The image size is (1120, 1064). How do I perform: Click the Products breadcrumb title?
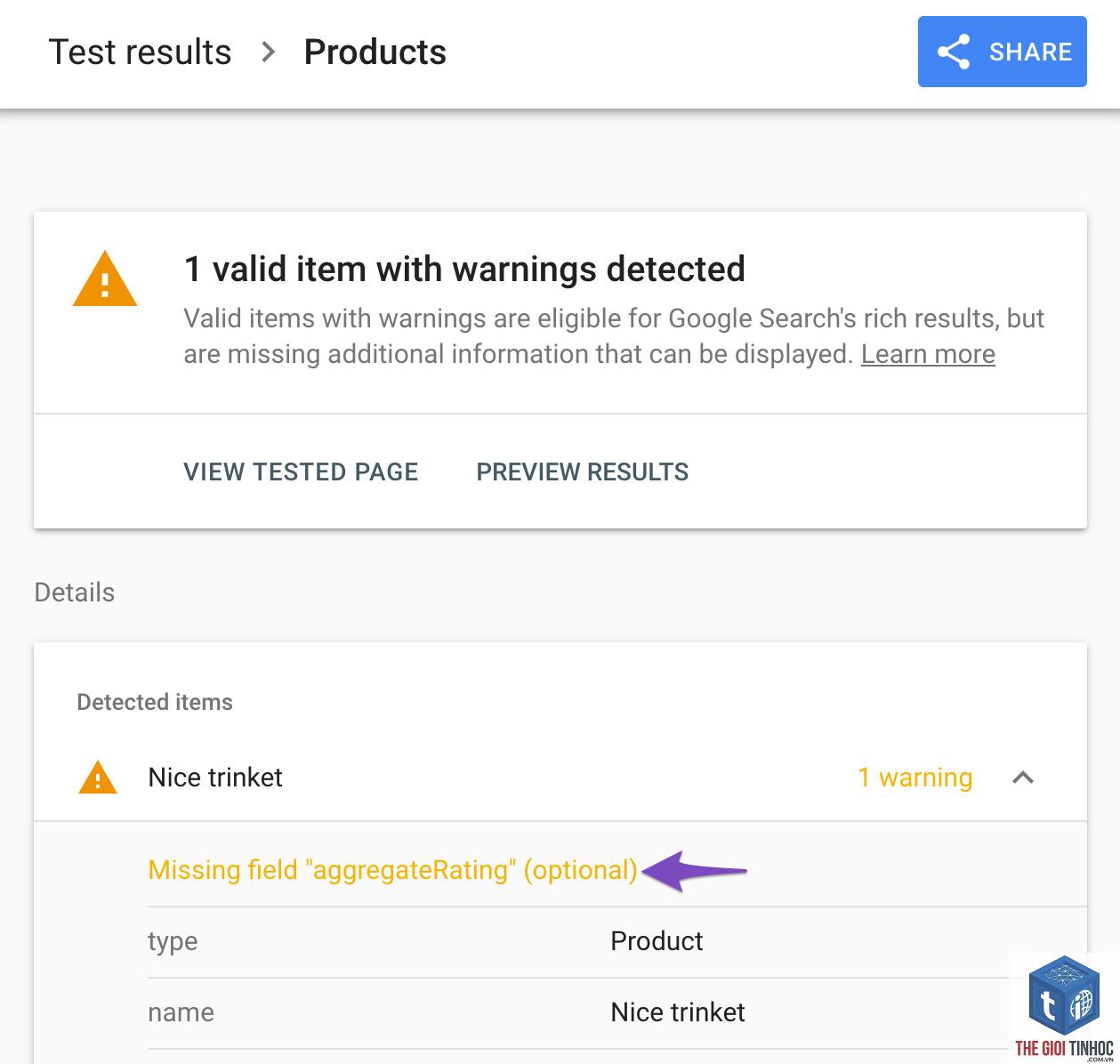tap(375, 52)
